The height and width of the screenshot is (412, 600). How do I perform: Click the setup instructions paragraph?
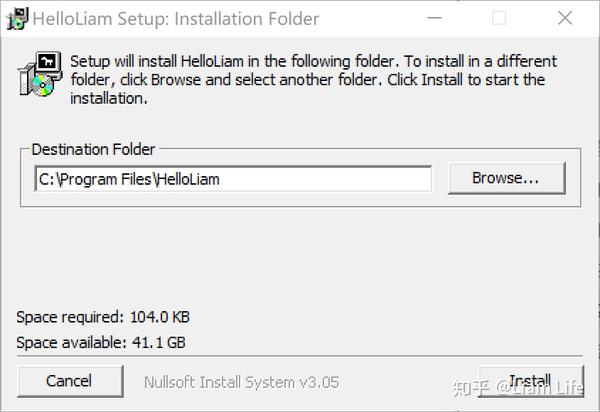307,80
